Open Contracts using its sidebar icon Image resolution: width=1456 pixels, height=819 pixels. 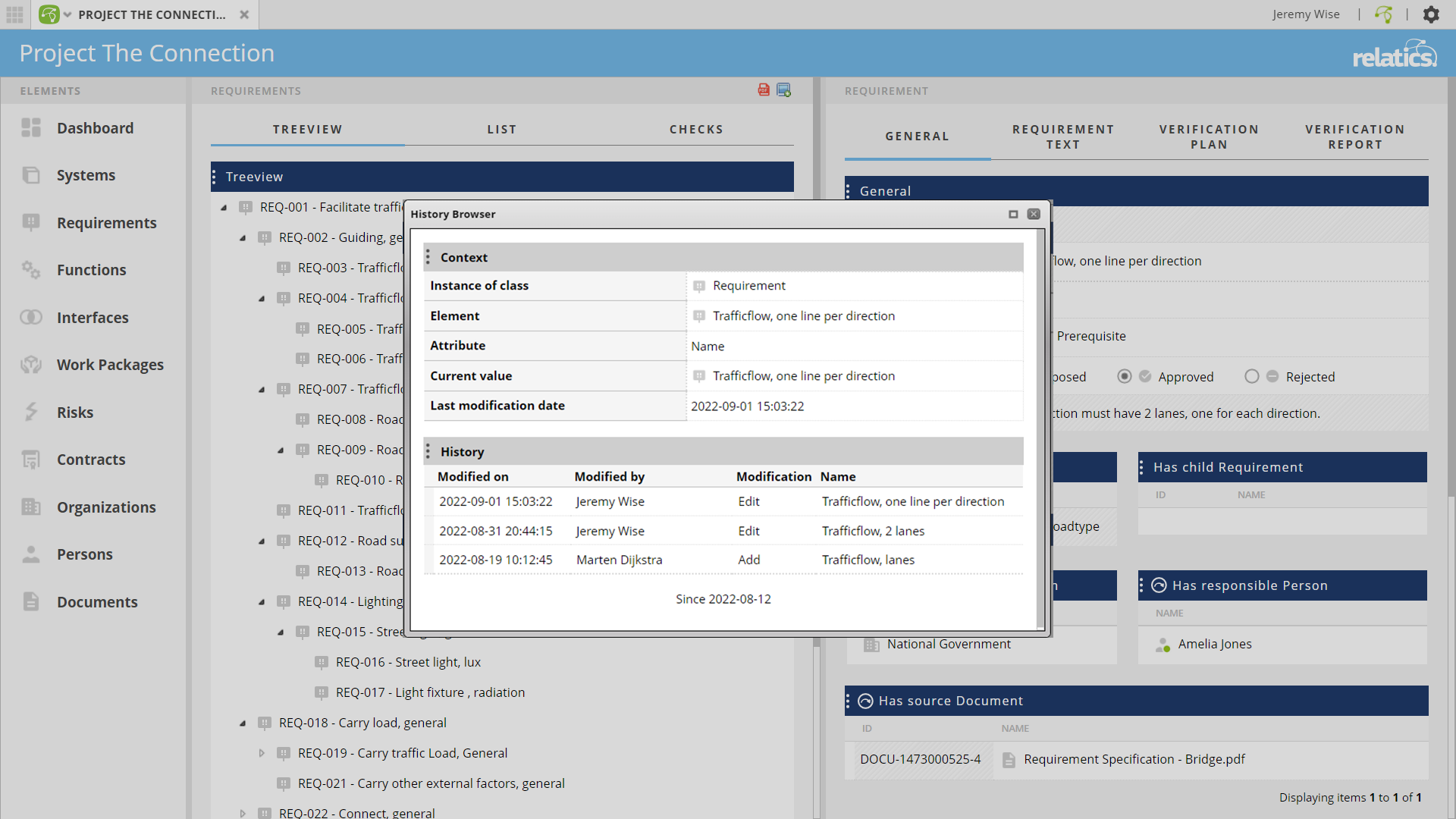point(31,460)
